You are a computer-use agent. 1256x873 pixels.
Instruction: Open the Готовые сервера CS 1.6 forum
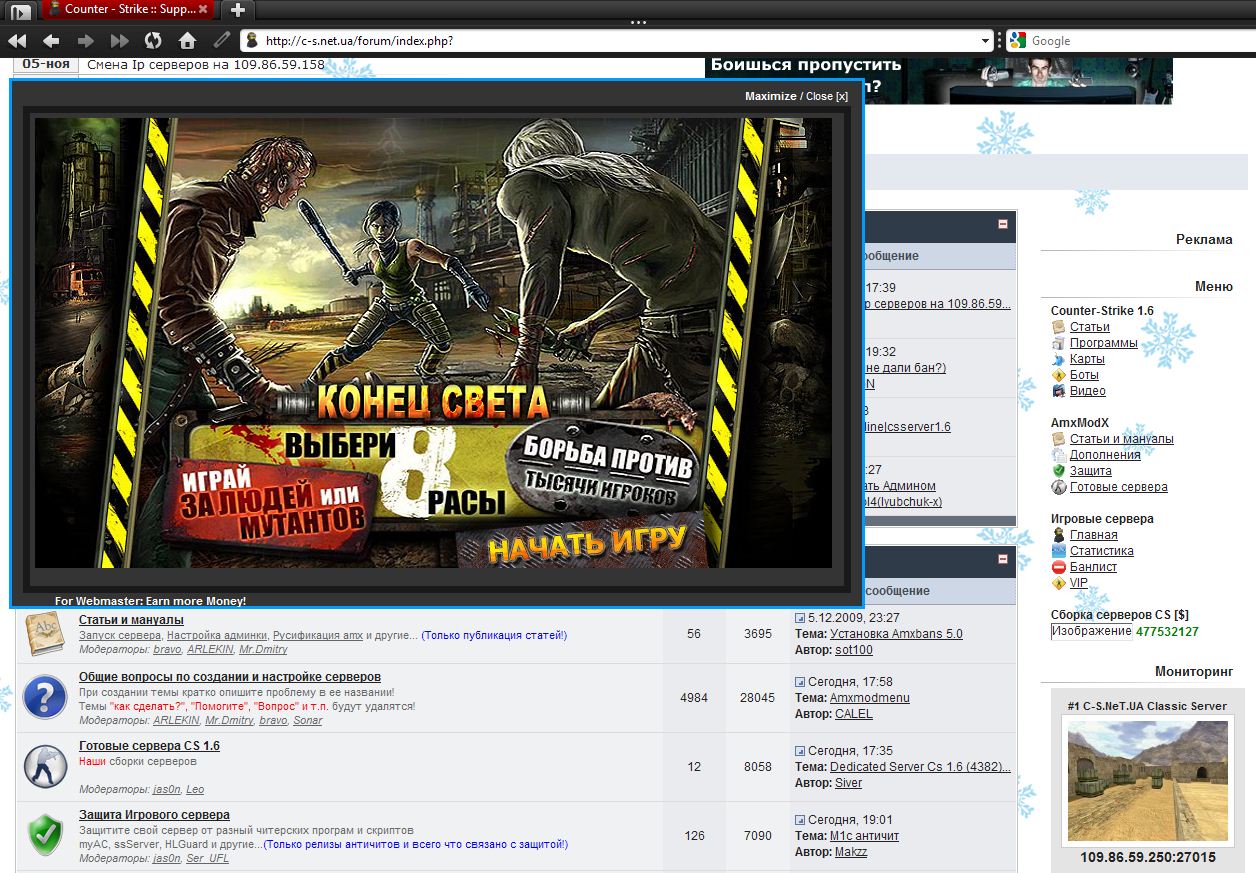tap(149, 746)
